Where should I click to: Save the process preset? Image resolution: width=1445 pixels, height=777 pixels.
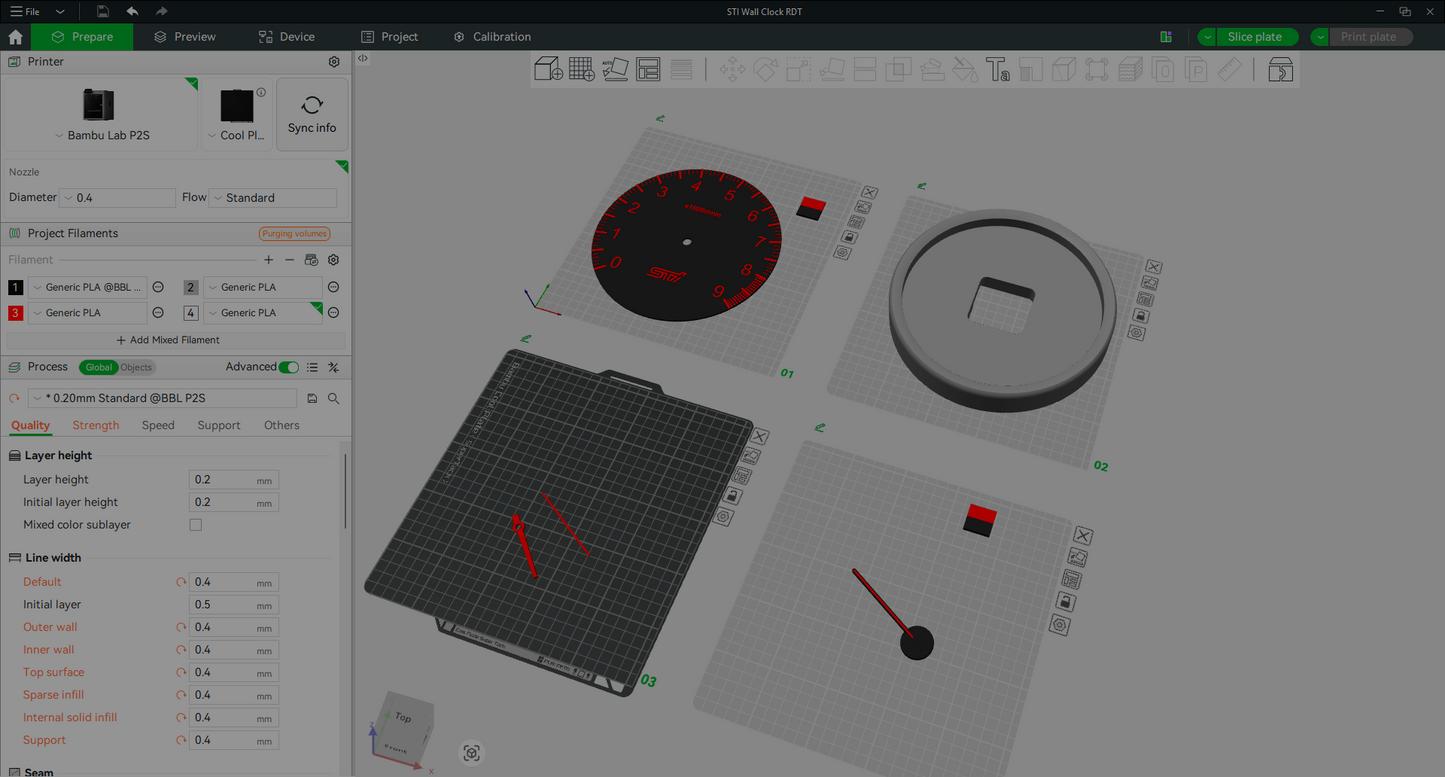[312, 398]
